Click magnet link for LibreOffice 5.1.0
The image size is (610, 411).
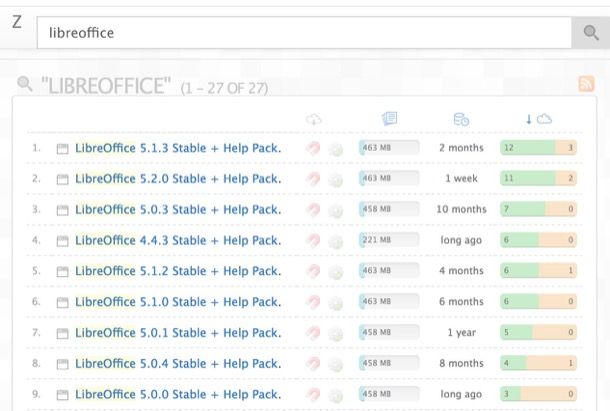tap(313, 302)
